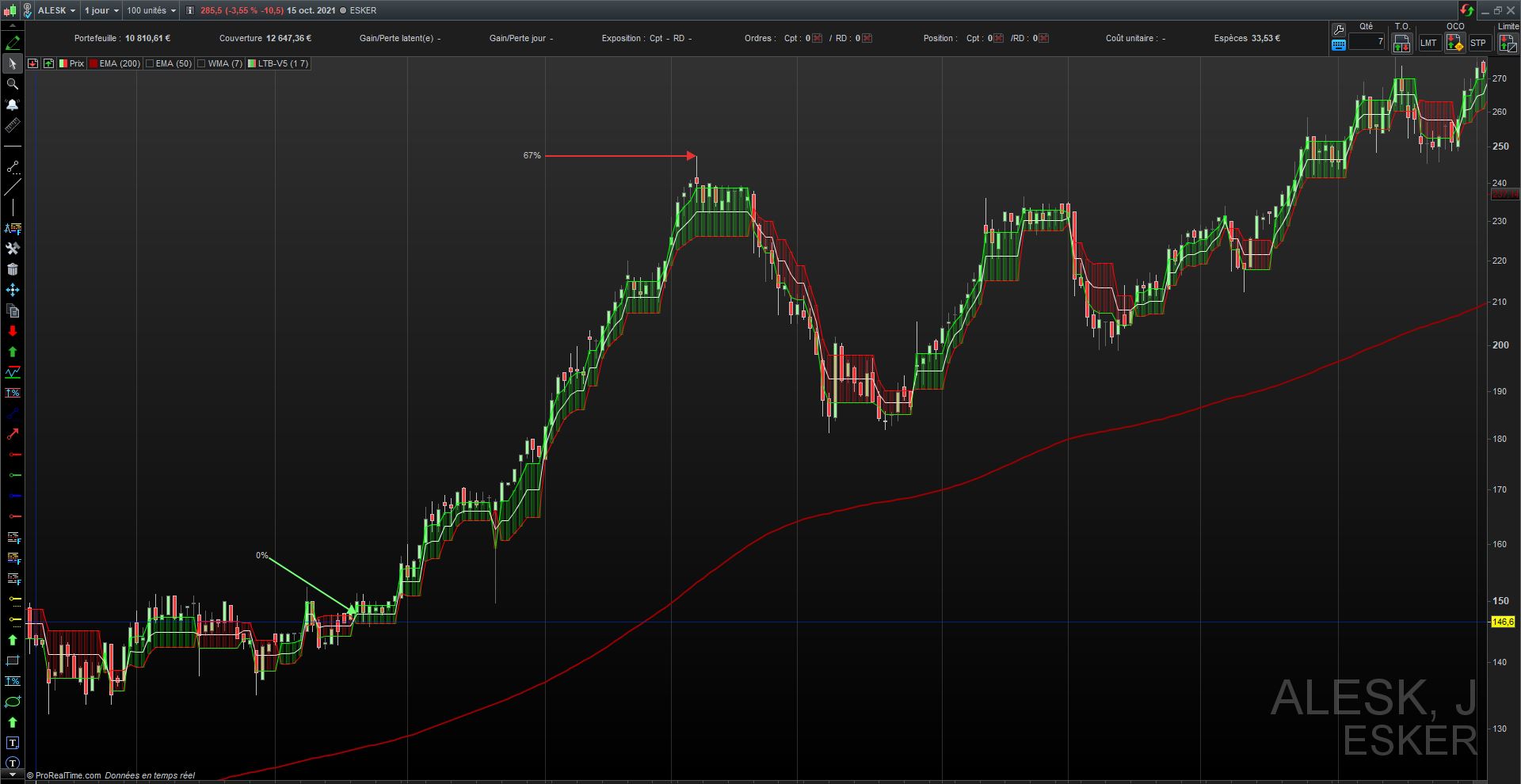This screenshot has height=784, width=1521.
Task: Select the cursor pointer tool
Action: click(13, 63)
